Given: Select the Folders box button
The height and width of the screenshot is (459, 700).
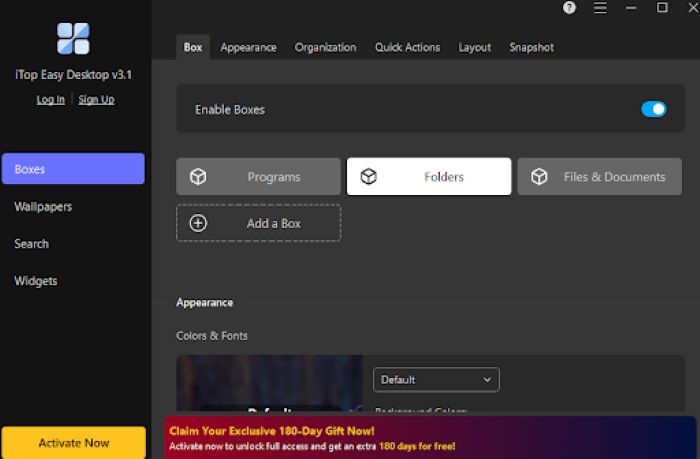Looking at the screenshot, I should 429,176.
